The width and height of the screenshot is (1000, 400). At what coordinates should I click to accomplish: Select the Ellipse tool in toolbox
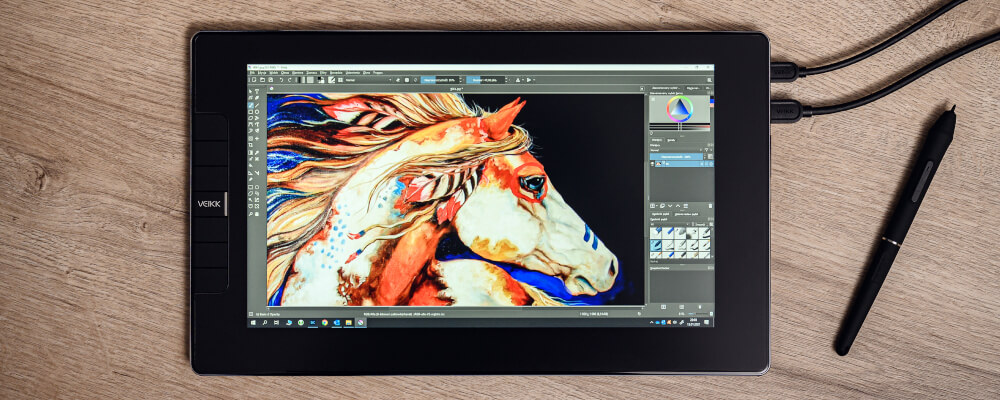pyautogui.click(x=257, y=112)
